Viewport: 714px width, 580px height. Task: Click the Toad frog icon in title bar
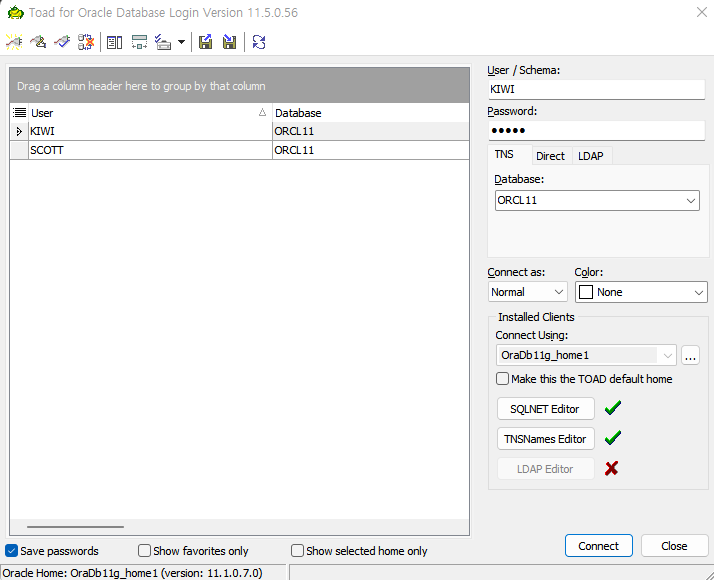(16, 12)
